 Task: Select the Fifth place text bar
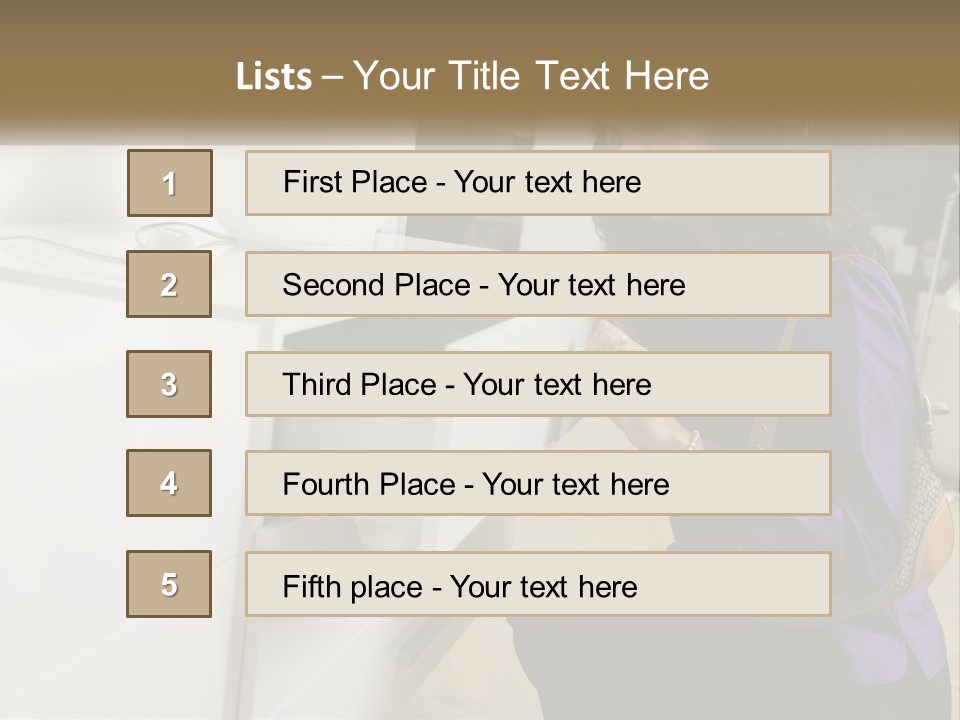(x=538, y=584)
